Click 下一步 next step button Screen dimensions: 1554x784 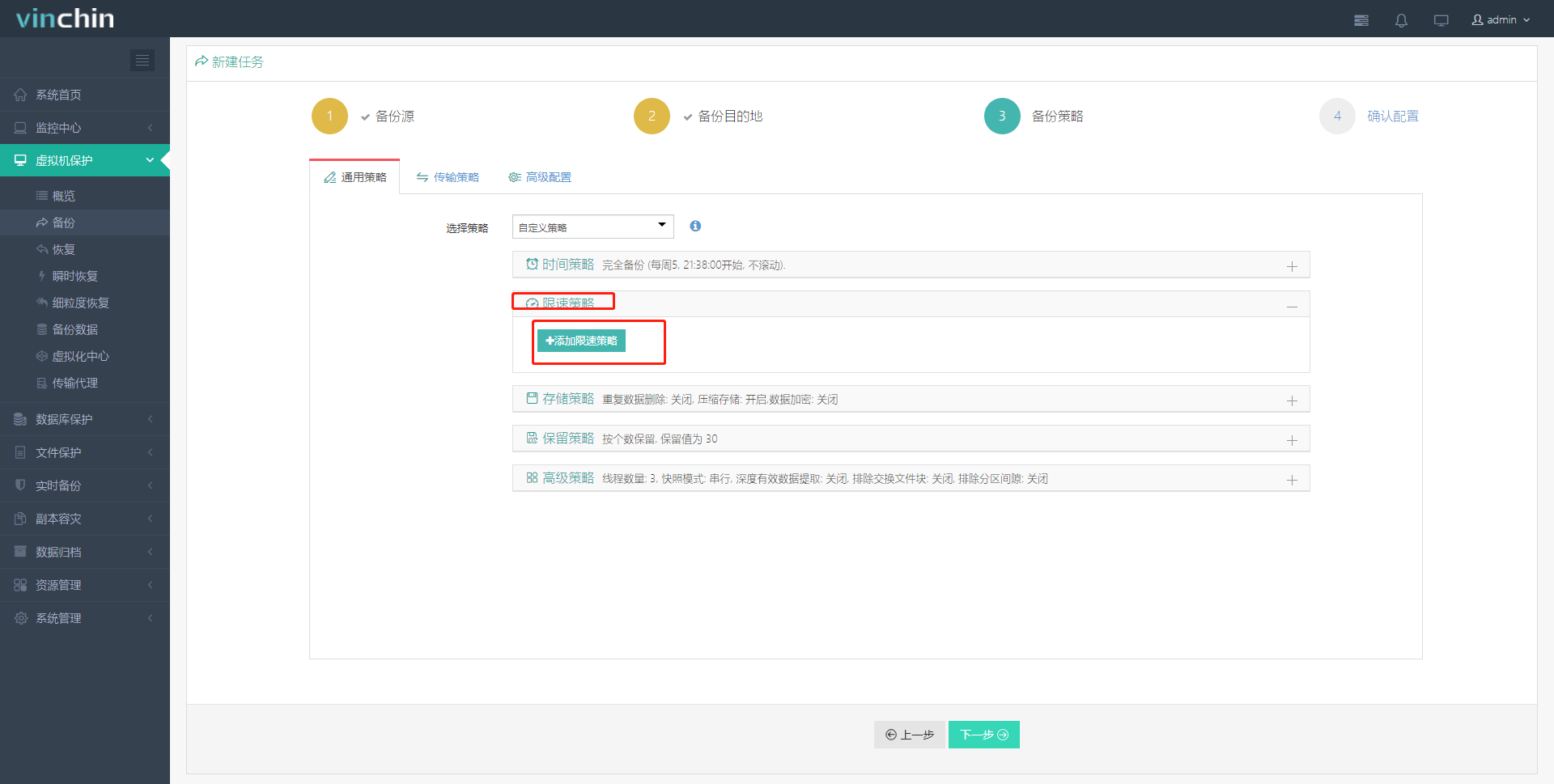tap(984, 735)
